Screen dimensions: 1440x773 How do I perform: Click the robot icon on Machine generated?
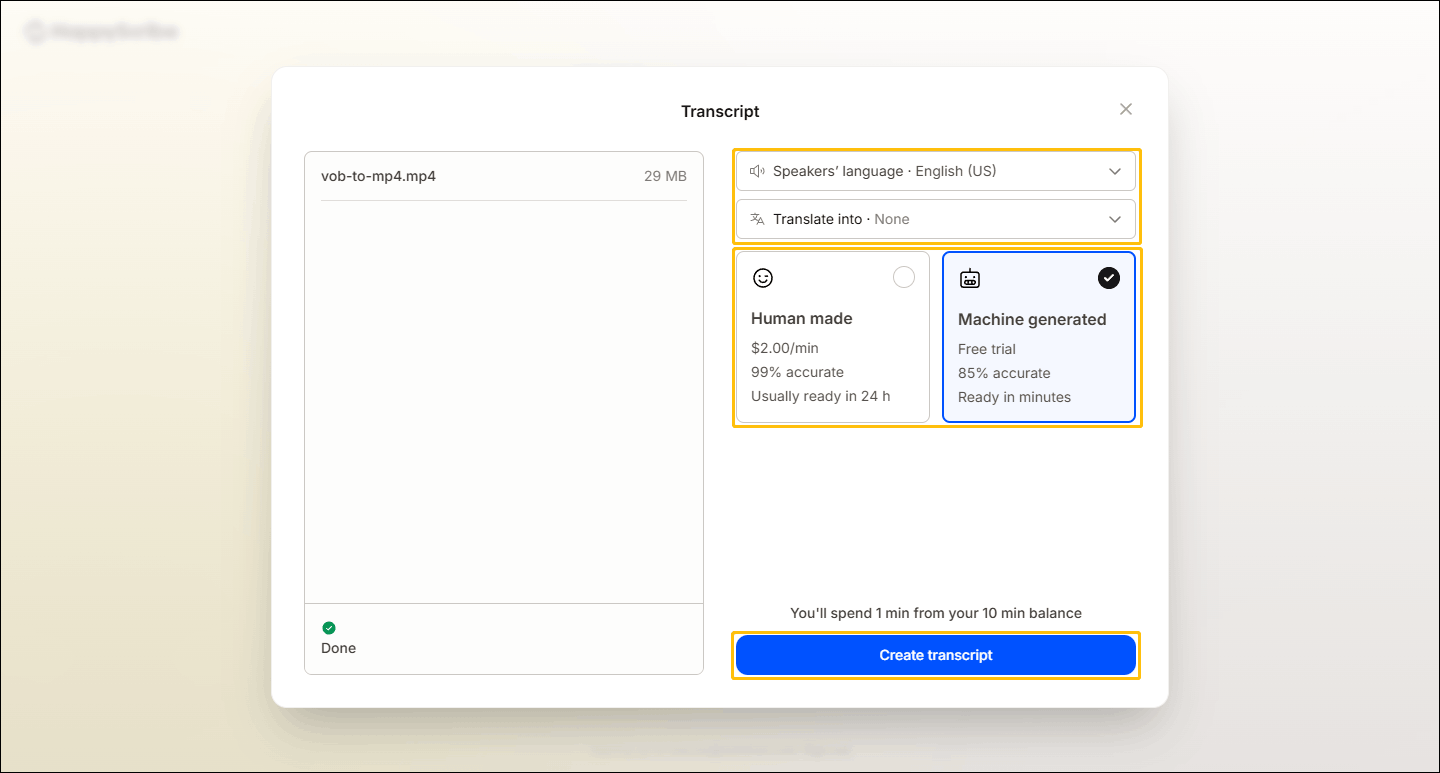[970, 279]
